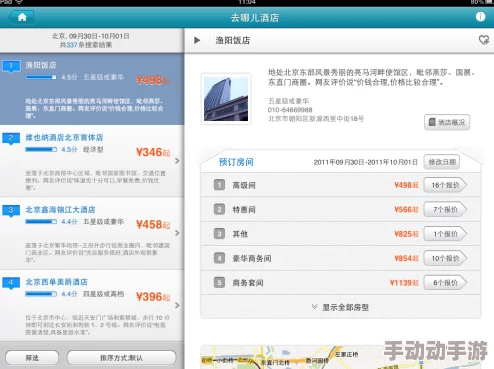This screenshot has height=369, width=494.
Task: Open 排序方式:默认 sort selector
Action: click(x=121, y=358)
